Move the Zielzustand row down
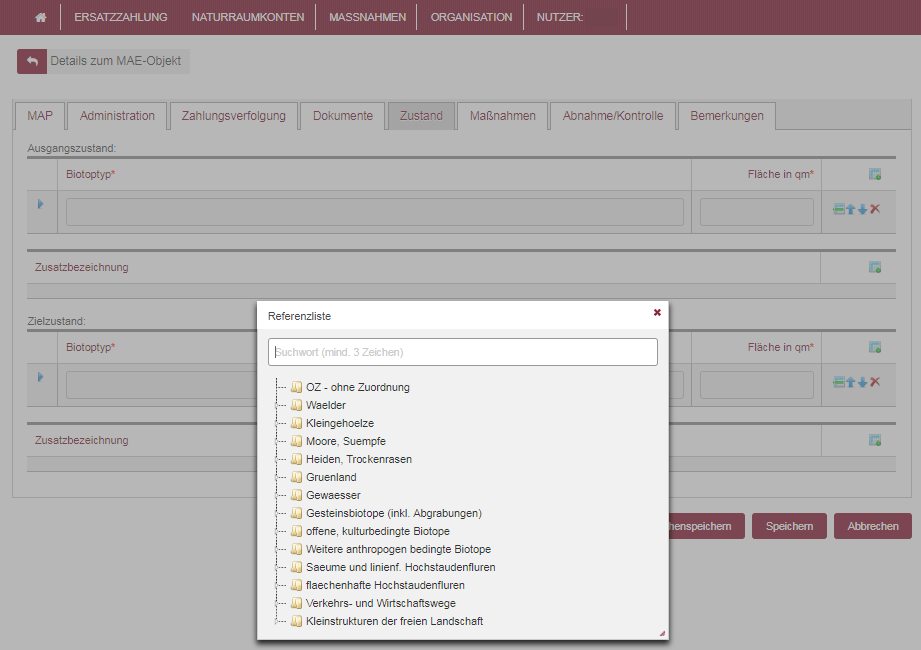Screen dimensions: 921x650 (x=863, y=382)
